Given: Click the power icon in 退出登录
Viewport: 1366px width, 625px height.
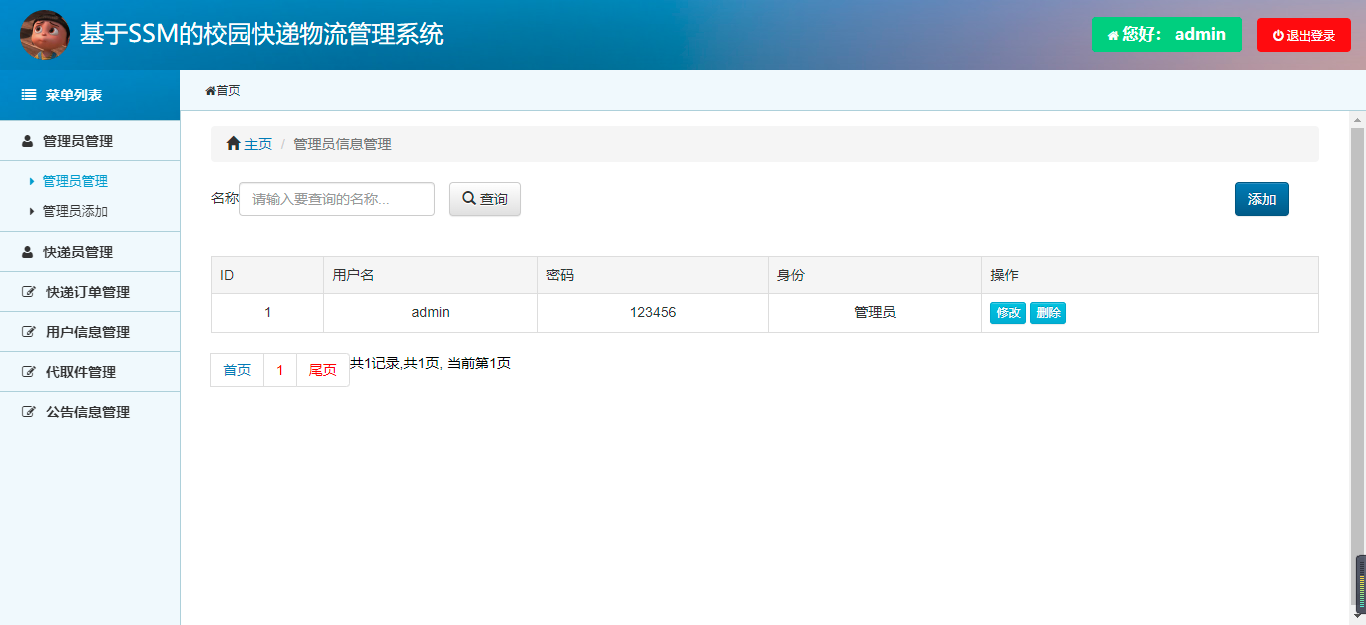Looking at the screenshot, I should point(1278,36).
